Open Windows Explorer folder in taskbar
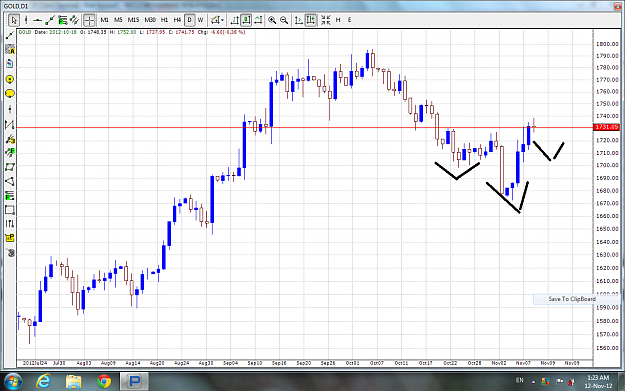 (74, 381)
